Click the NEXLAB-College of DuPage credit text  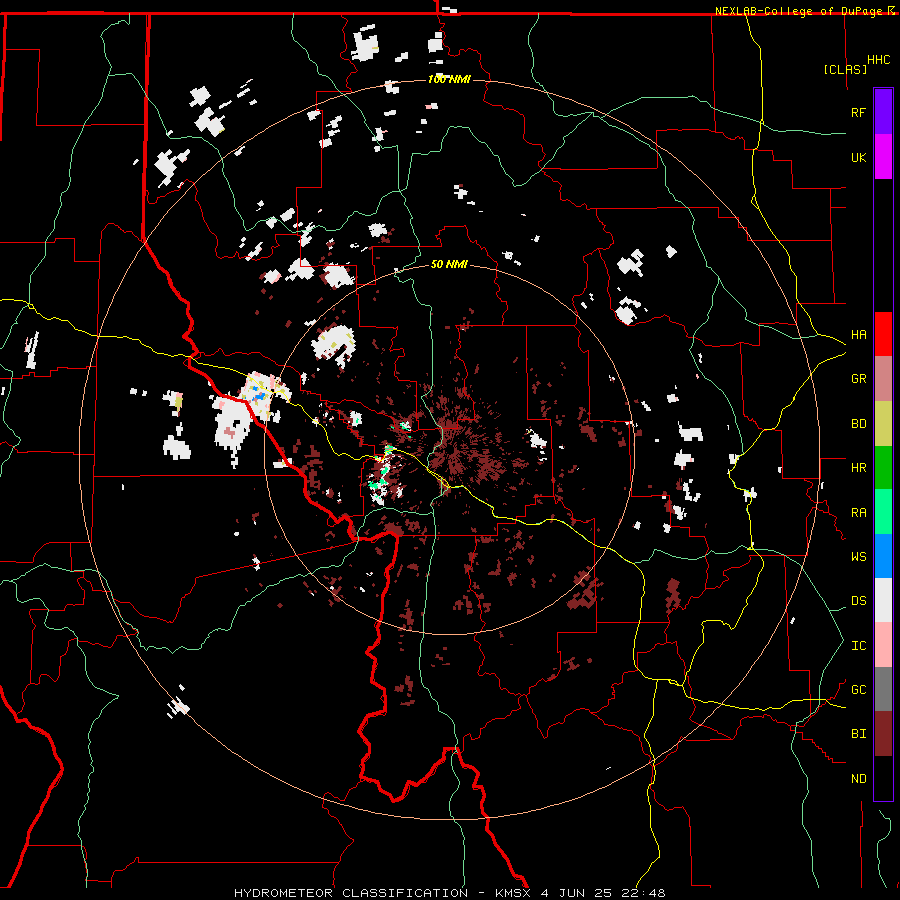[x=800, y=11]
